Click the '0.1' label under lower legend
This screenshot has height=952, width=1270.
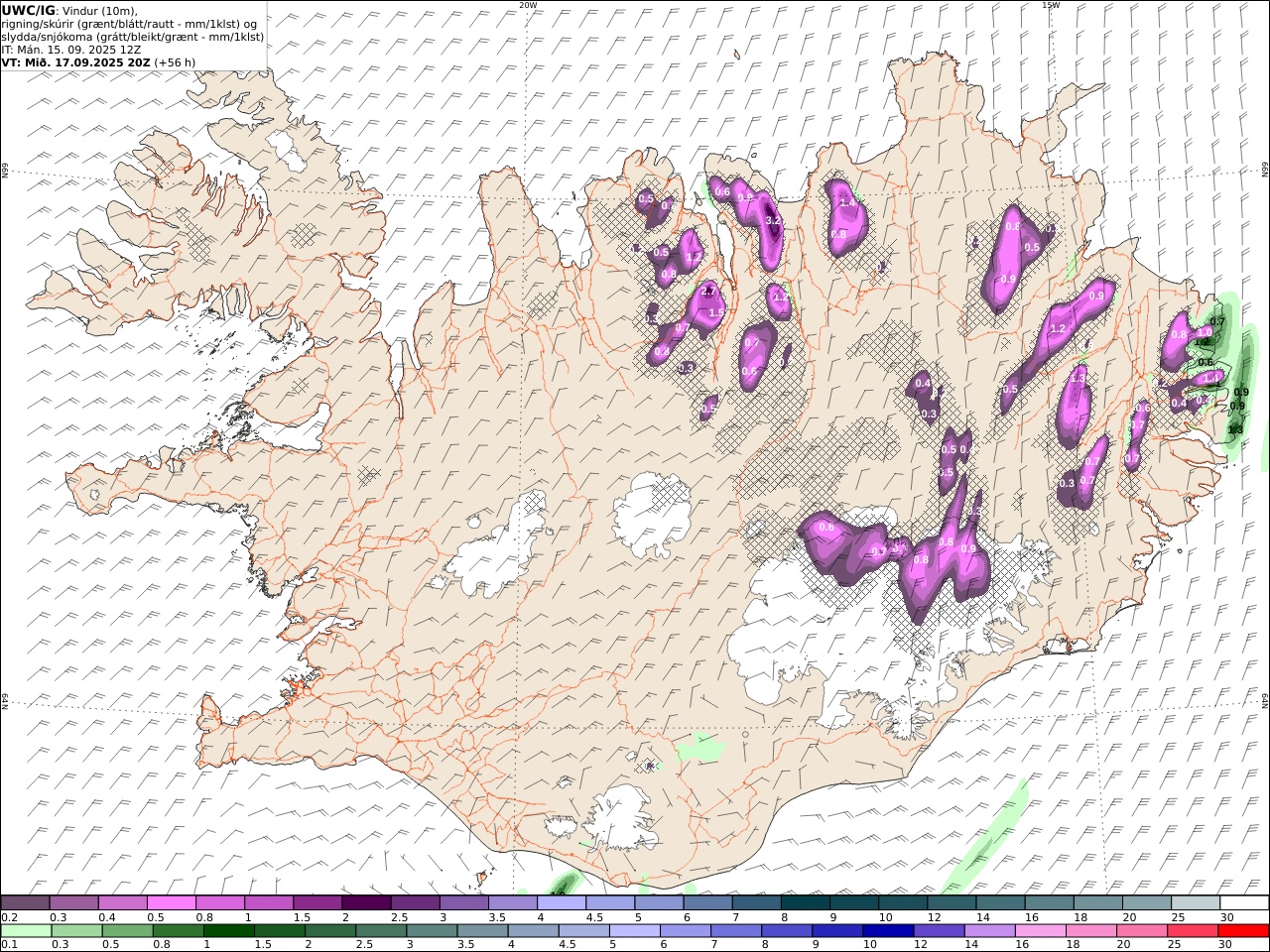pyautogui.click(x=9, y=944)
